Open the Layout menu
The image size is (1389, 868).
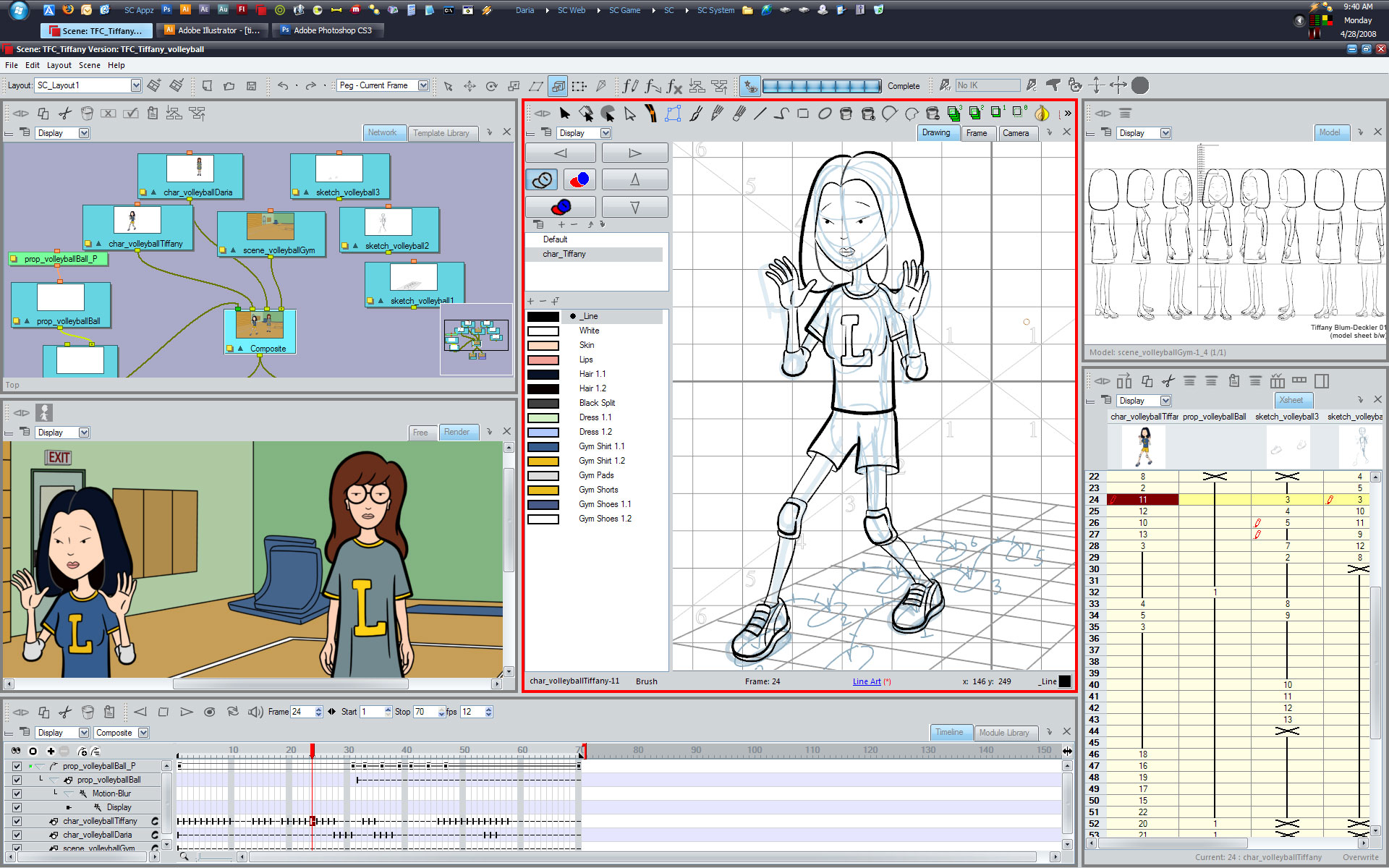click(59, 65)
